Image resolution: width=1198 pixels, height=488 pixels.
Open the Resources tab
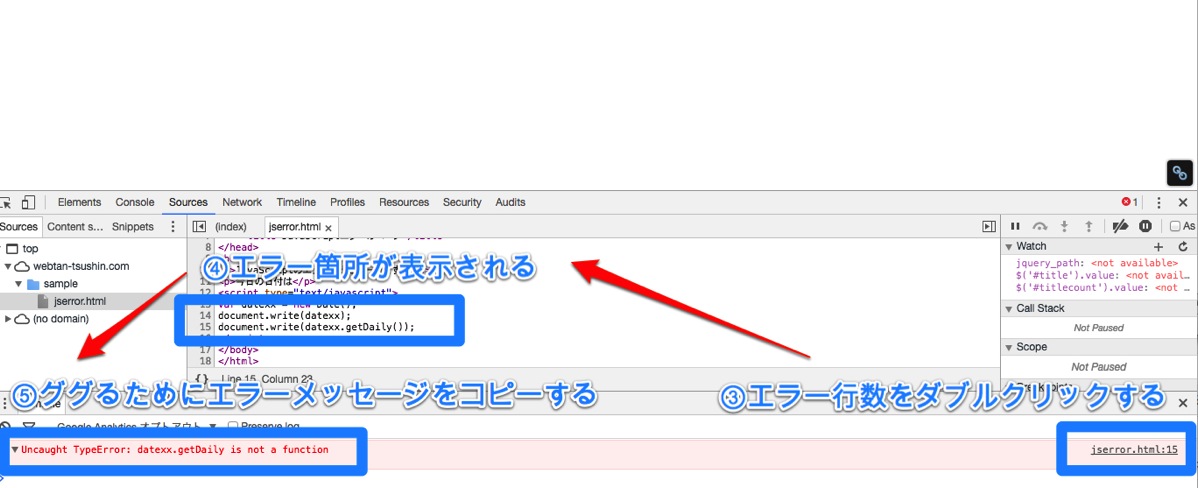tap(404, 202)
